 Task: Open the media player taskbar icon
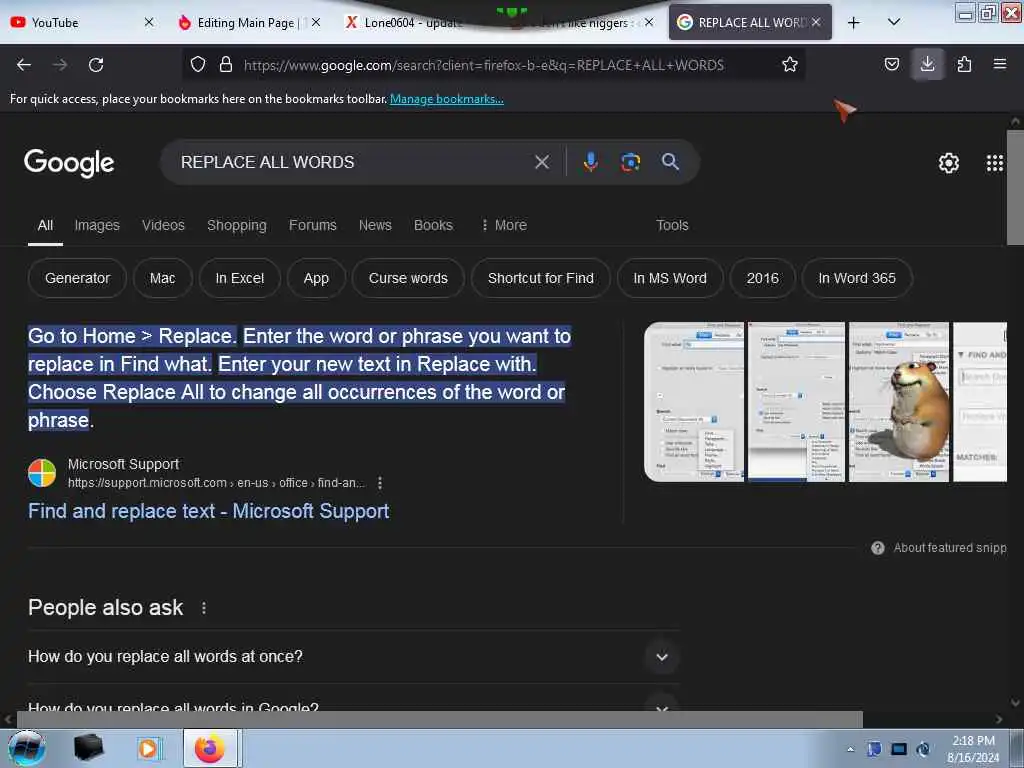tap(149, 748)
